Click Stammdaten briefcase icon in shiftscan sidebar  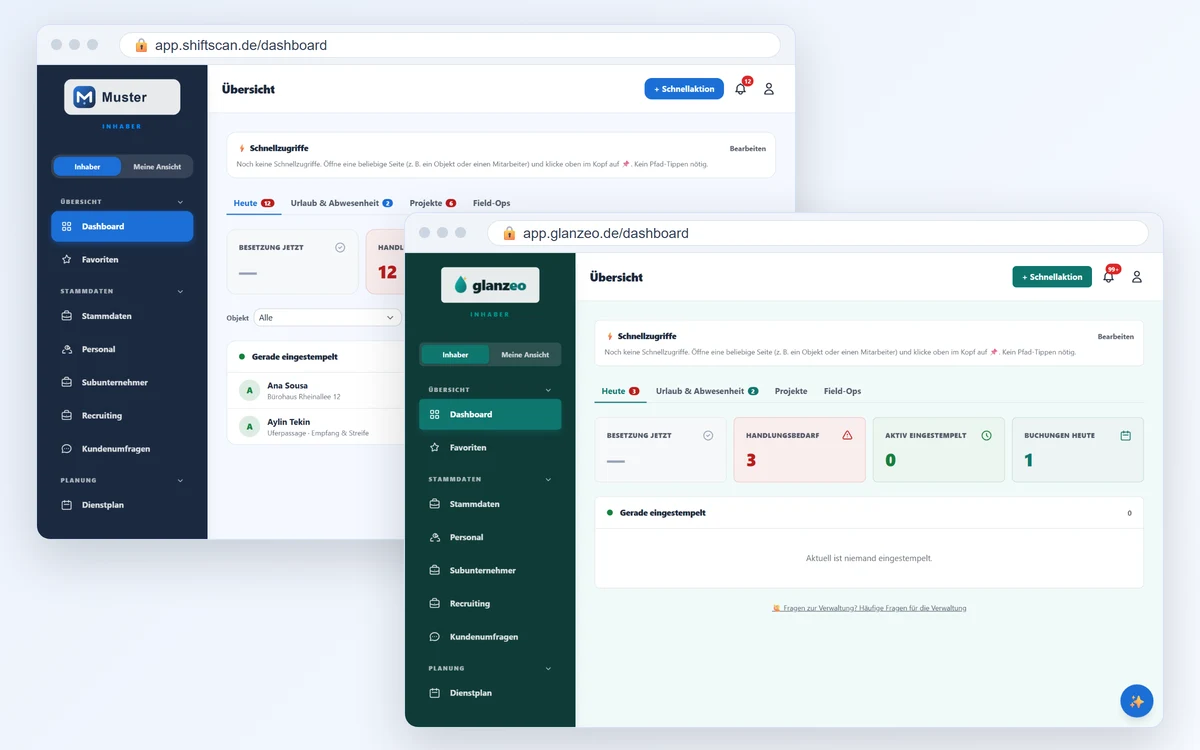pyautogui.click(x=66, y=316)
